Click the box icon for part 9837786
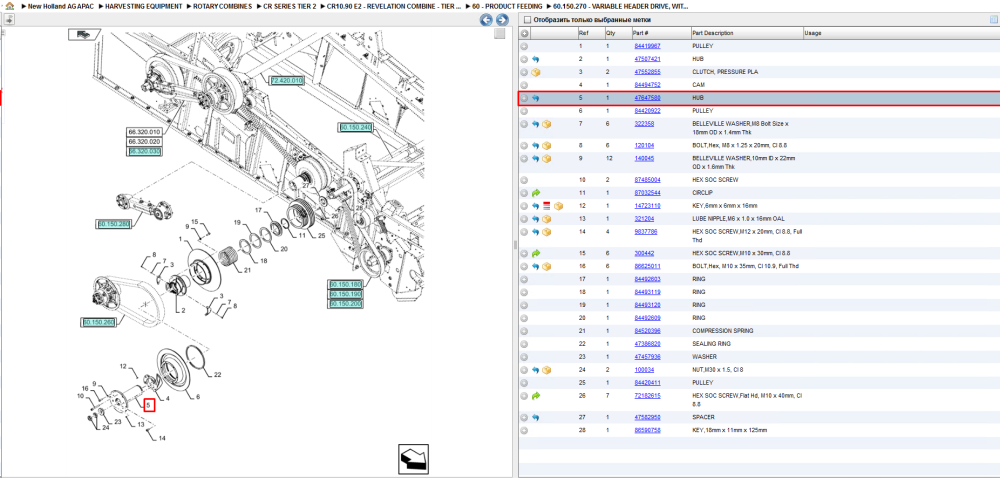This screenshot has height=478, width=1000. point(547,232)
